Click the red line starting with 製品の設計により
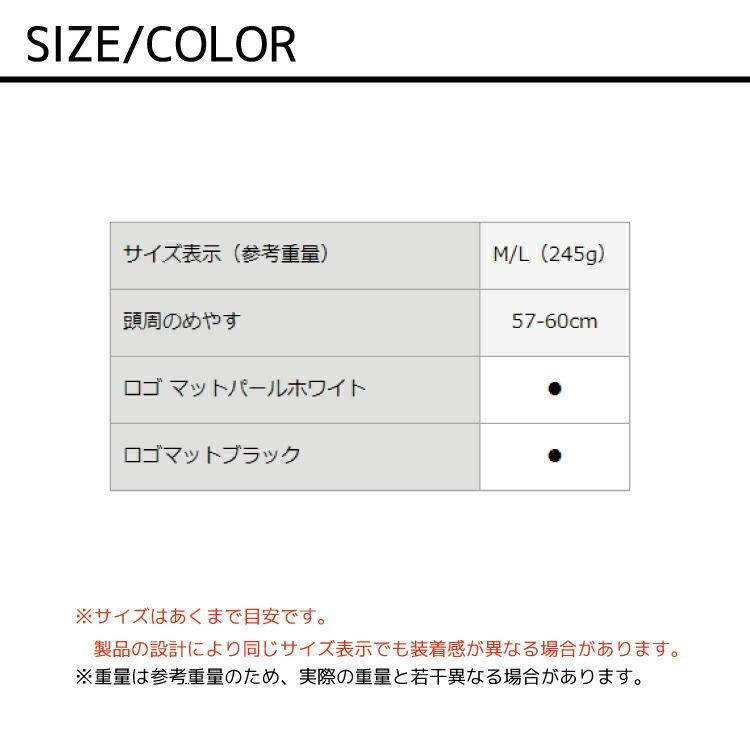The image size is (750, 750). [386, 649]
